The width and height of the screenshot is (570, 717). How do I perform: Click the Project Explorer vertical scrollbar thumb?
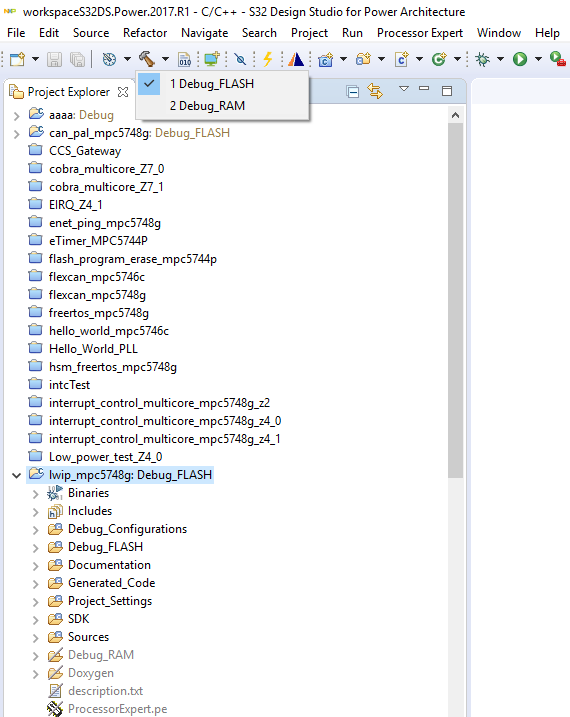pyautogui.click(x=455, y=300)
